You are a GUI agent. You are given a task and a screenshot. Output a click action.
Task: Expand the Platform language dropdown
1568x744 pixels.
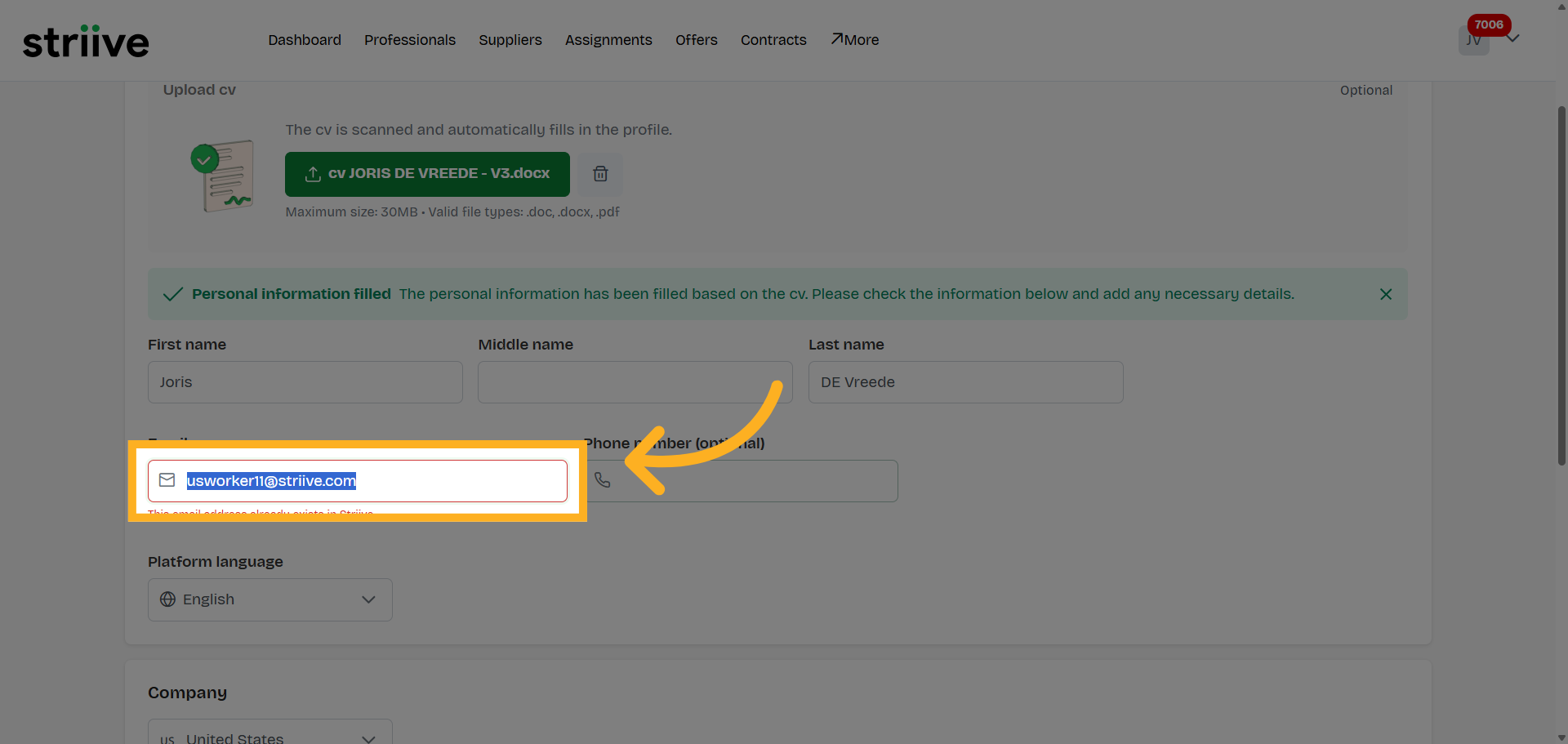click(369, 599)
